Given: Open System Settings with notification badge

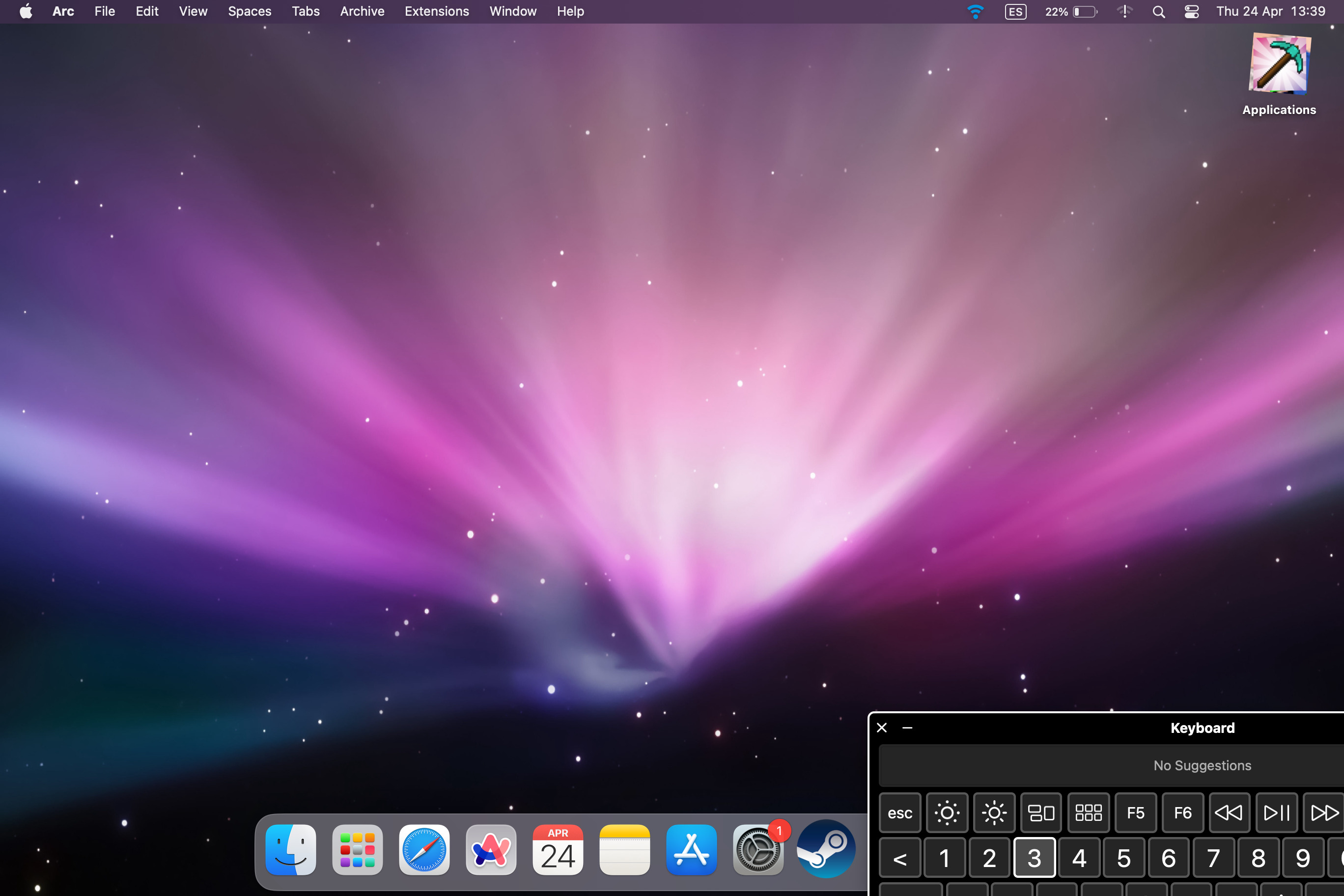Looking at the screenshot, I should click(x=758, y=850).
